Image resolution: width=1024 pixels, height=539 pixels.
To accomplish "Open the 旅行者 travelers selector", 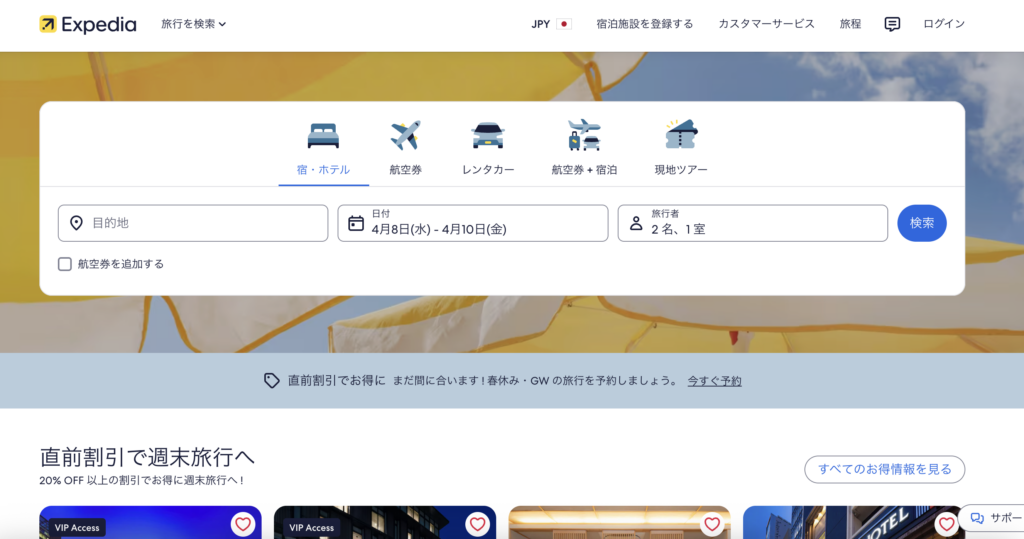I will [x=752, y=223].
